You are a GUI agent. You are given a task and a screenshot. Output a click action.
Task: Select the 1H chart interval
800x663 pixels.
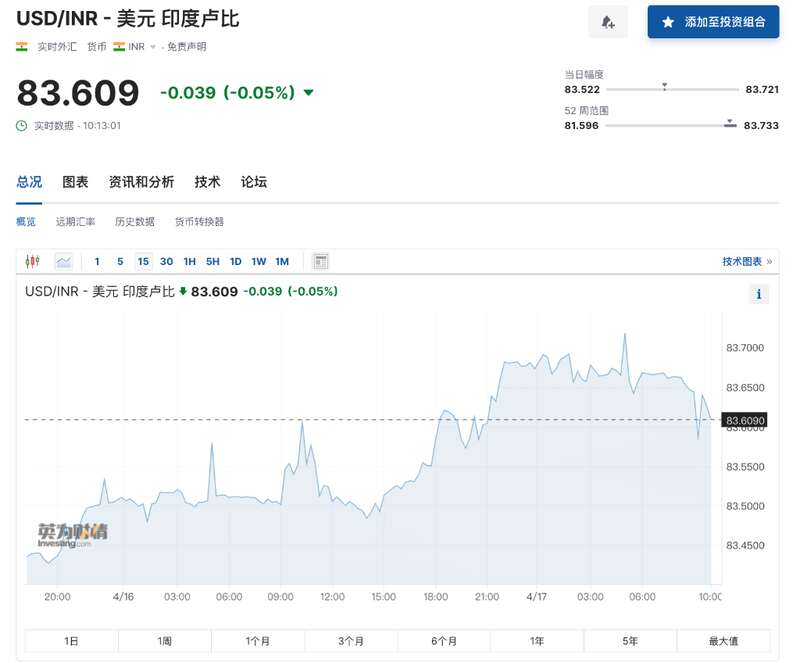click(x=190, y=261)
